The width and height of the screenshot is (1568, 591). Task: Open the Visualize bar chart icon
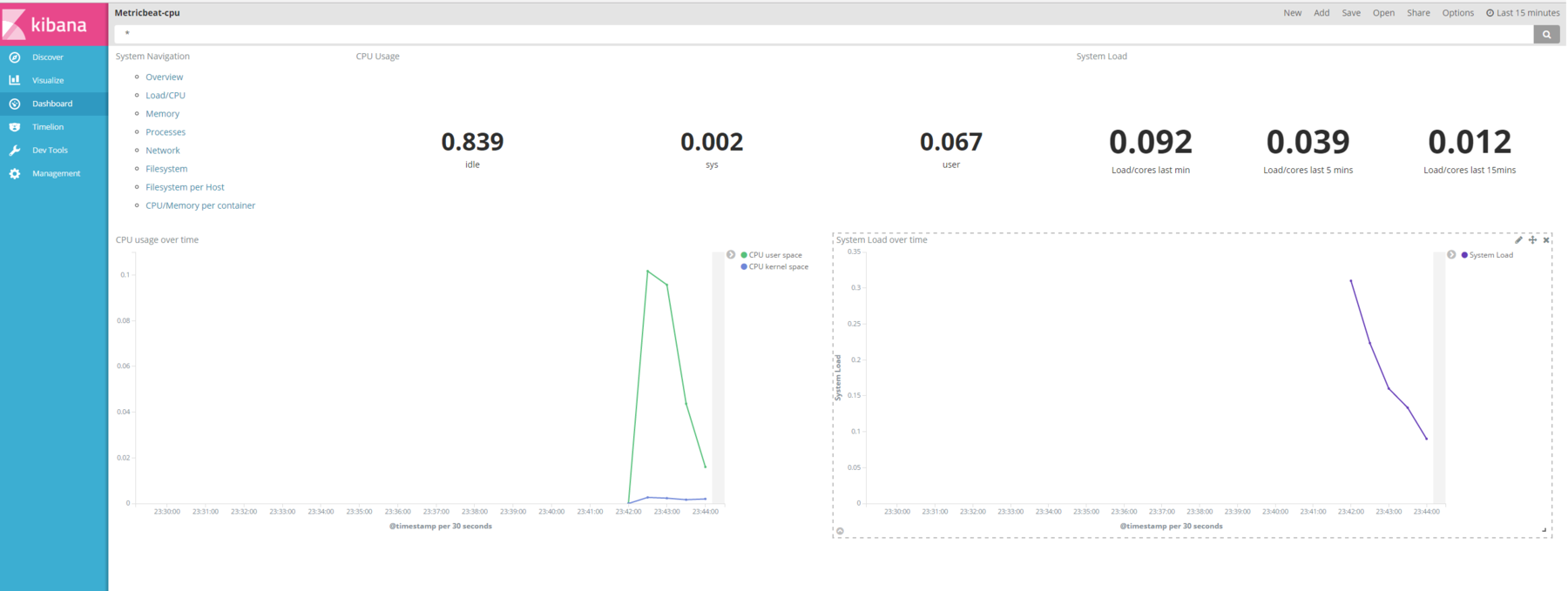15,80
